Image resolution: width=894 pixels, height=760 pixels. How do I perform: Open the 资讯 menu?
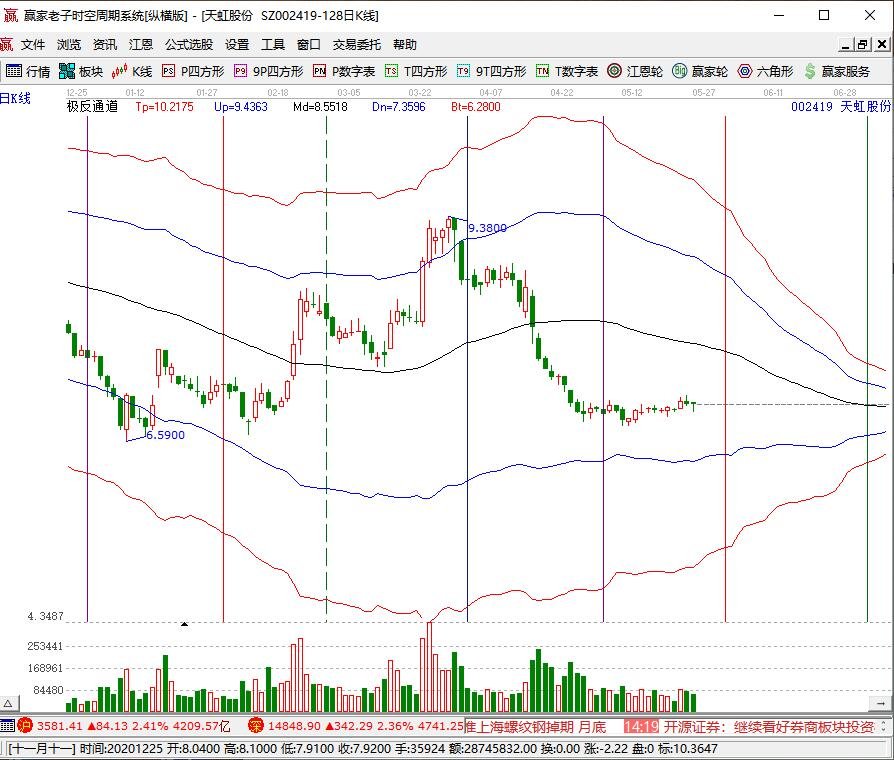[104, 44]
